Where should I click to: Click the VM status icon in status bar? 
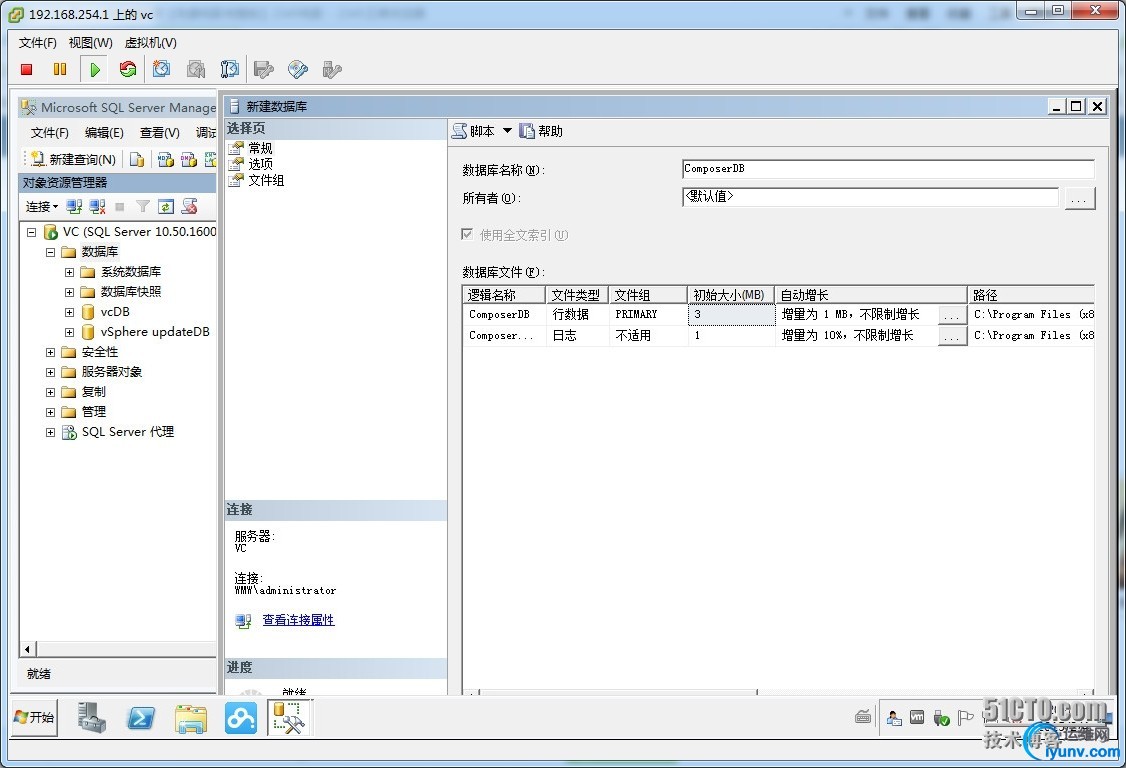click(917, 717)
